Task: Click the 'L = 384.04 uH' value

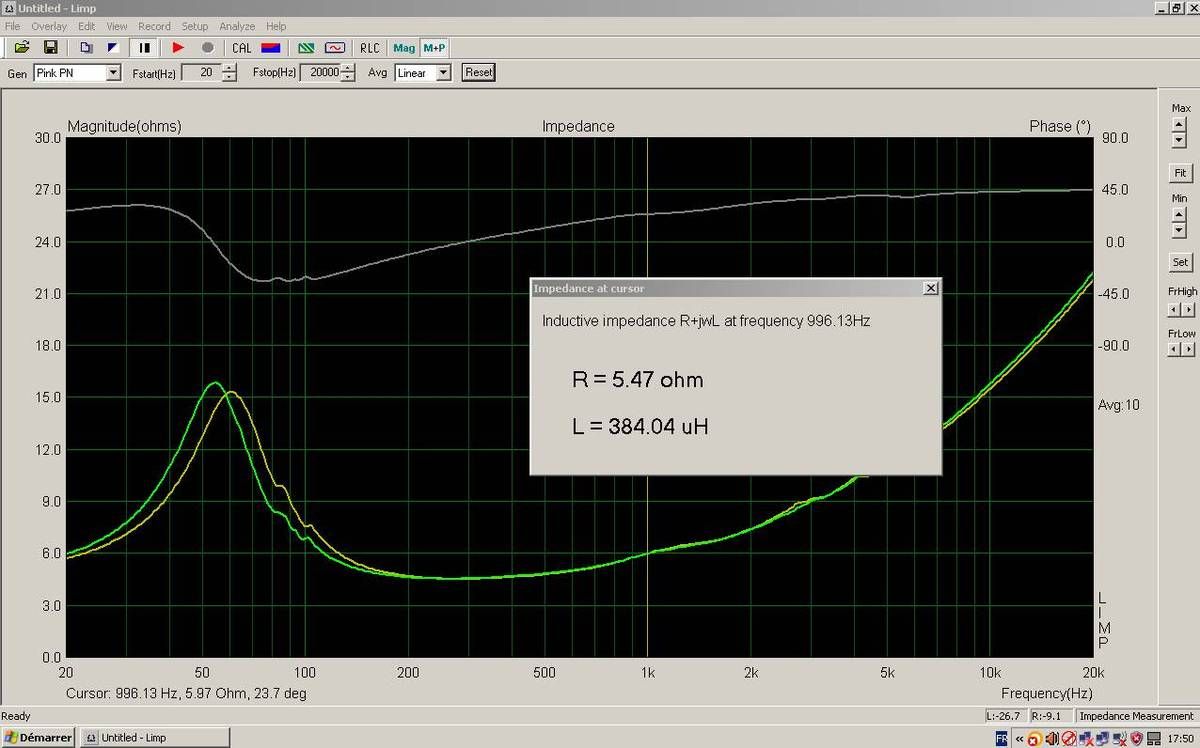Action: (x=641, y=426)
